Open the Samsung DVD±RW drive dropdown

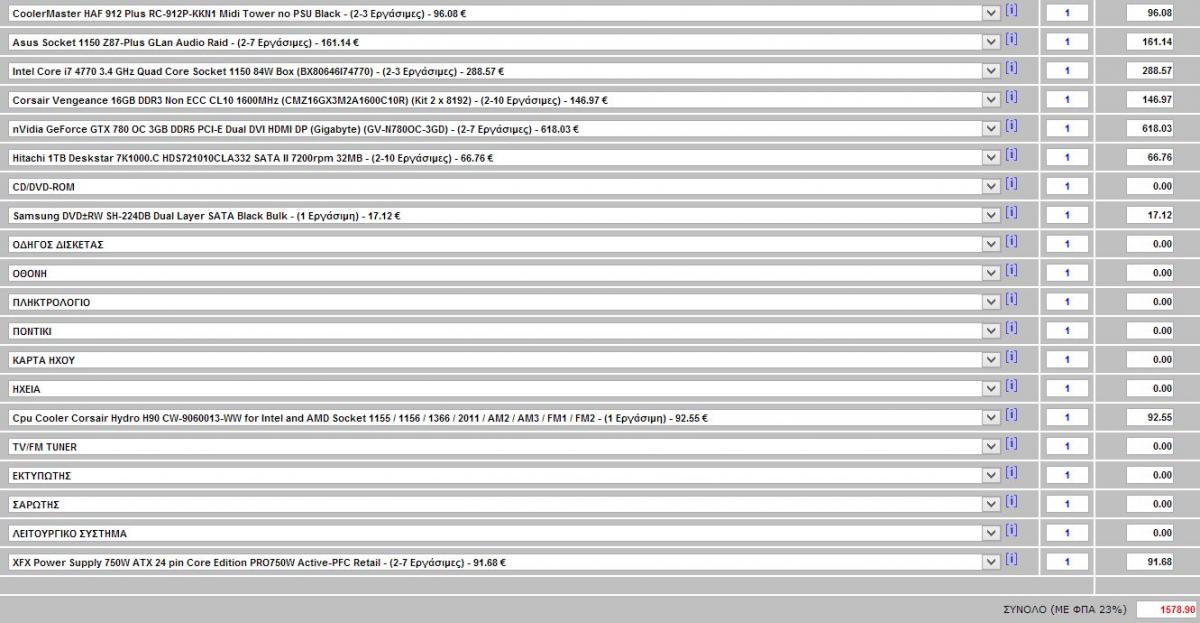coord(990,215)
